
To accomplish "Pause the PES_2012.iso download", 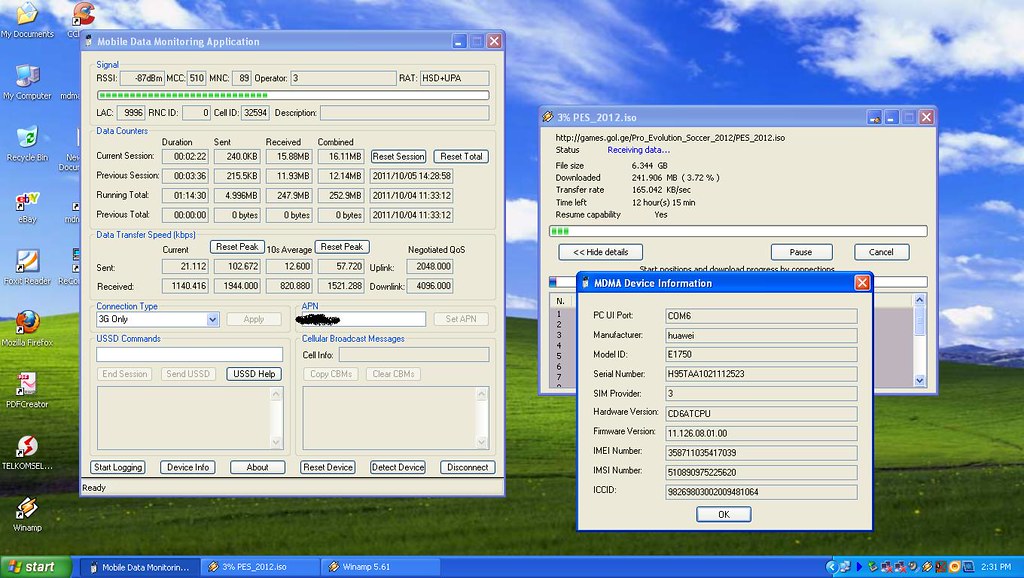I will coord(801,252).
